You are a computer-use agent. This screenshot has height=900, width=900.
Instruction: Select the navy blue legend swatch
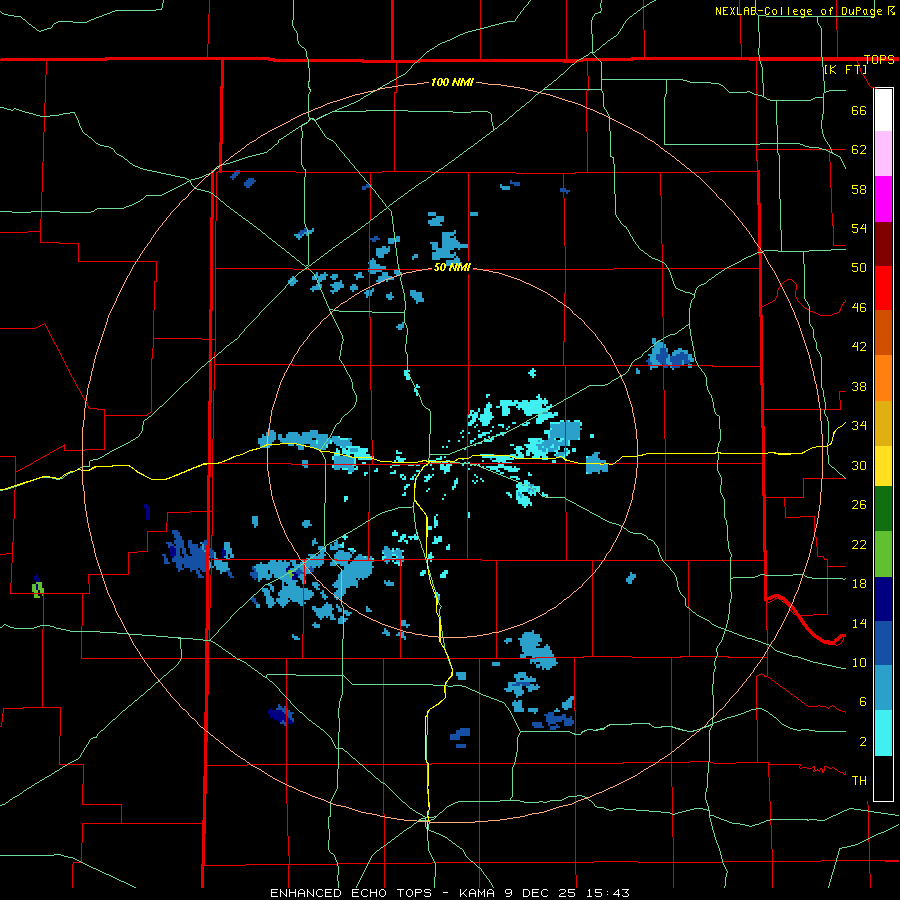pos(883,599)
